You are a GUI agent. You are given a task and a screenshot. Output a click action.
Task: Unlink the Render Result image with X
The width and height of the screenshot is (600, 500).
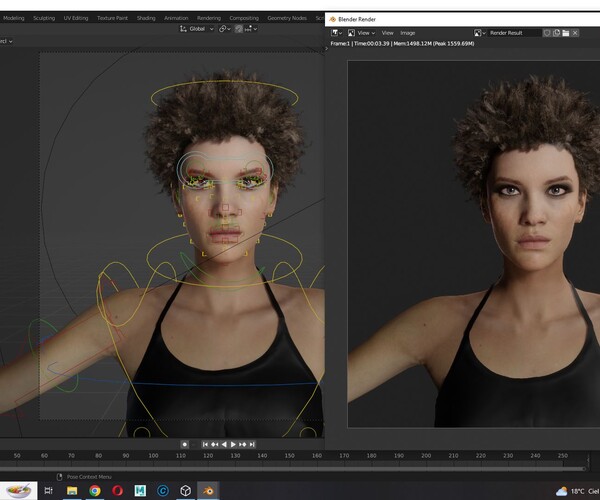coord(575,33)
